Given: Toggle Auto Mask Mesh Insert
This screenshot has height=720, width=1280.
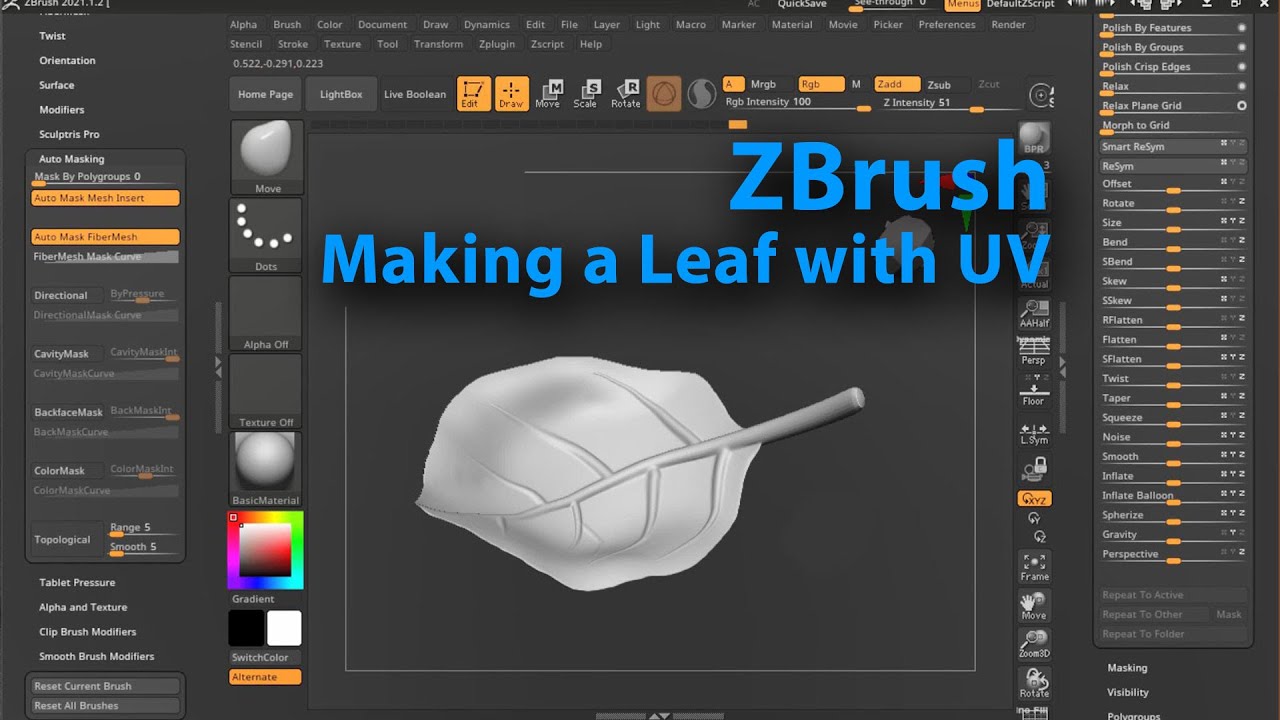Looking at the screenshot, I should [x=105, y=198].
